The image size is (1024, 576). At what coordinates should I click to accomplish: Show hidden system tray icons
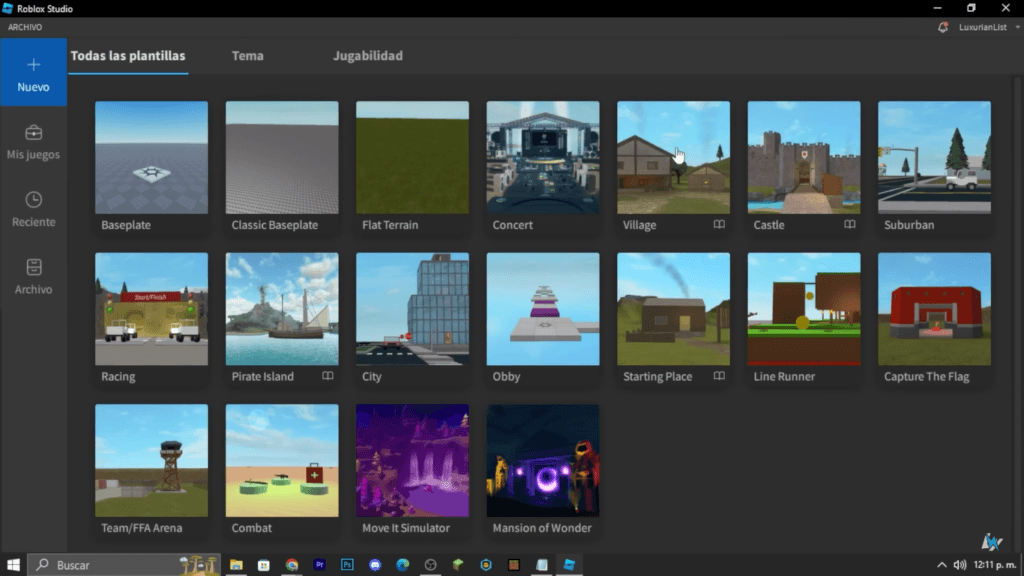[942, 565]
